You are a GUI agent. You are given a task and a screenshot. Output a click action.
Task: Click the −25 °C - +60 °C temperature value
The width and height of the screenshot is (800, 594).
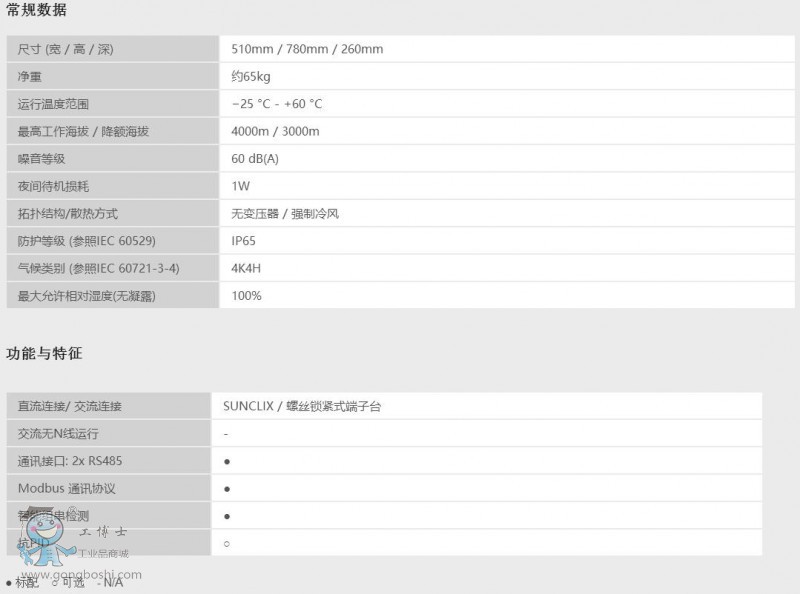pyautogui.click(x=277, y=104)
